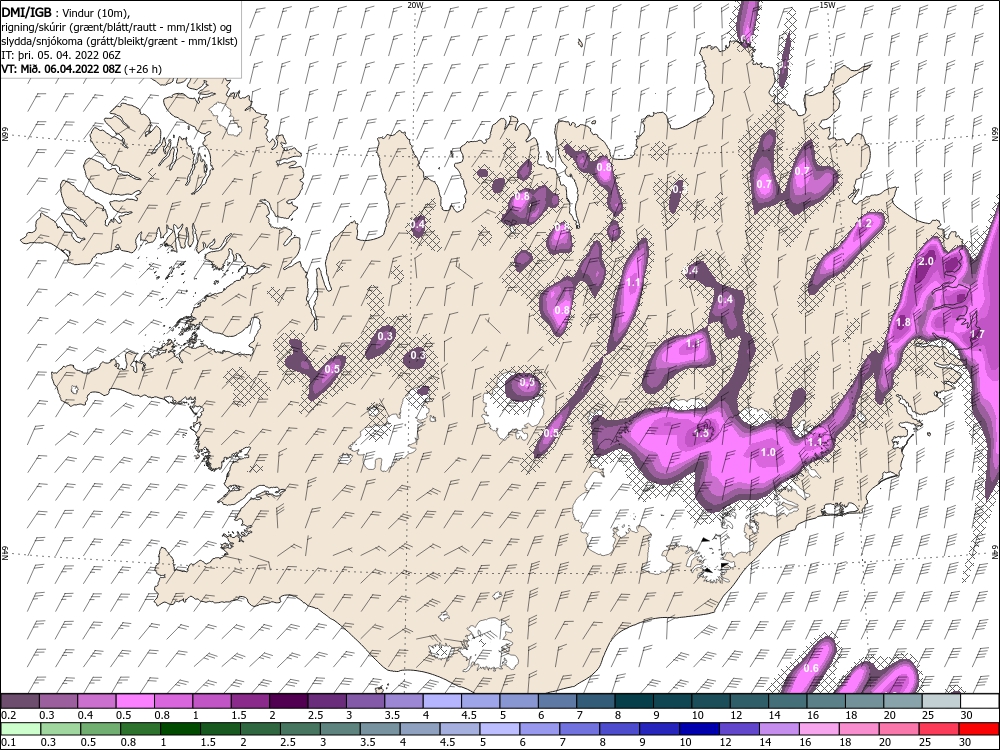Click the '1.8' snowfall value on the map
Image resolution: width=1000 pixels, height=750 pixels.
click(x=903, y=323)
